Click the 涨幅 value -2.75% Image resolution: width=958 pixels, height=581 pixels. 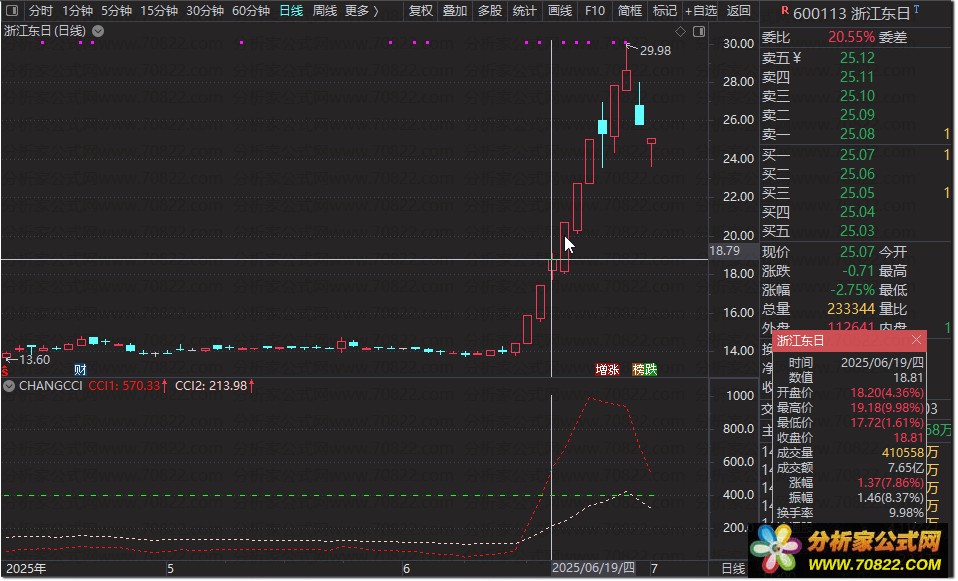point(852,290)
